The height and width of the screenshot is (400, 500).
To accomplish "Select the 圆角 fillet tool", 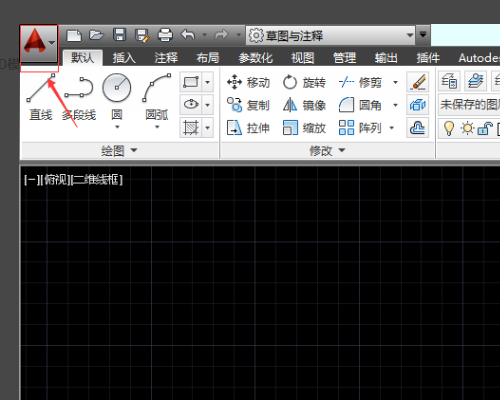I will point(360,105).
